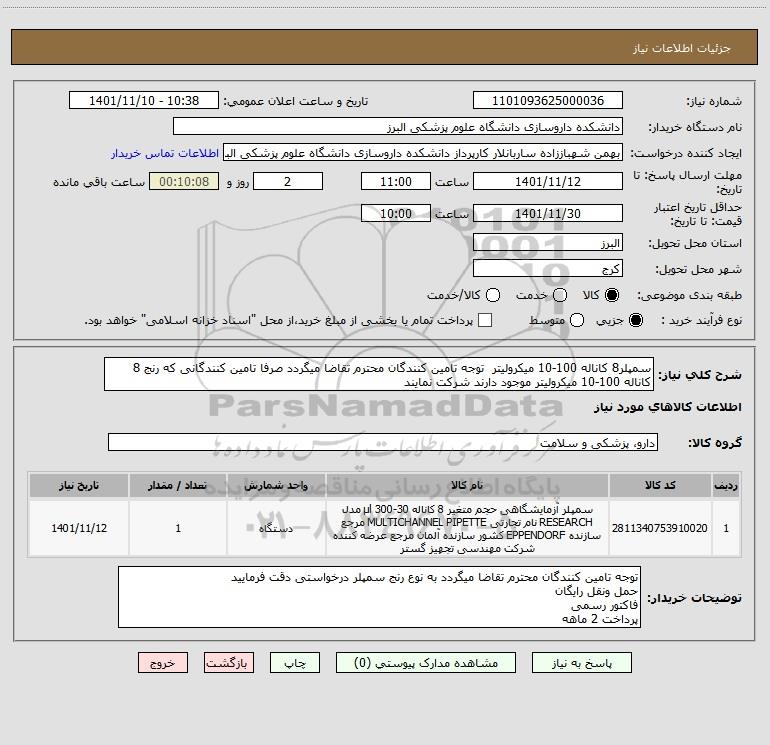Click the پاسخ به نیاز button

point(582,663)
